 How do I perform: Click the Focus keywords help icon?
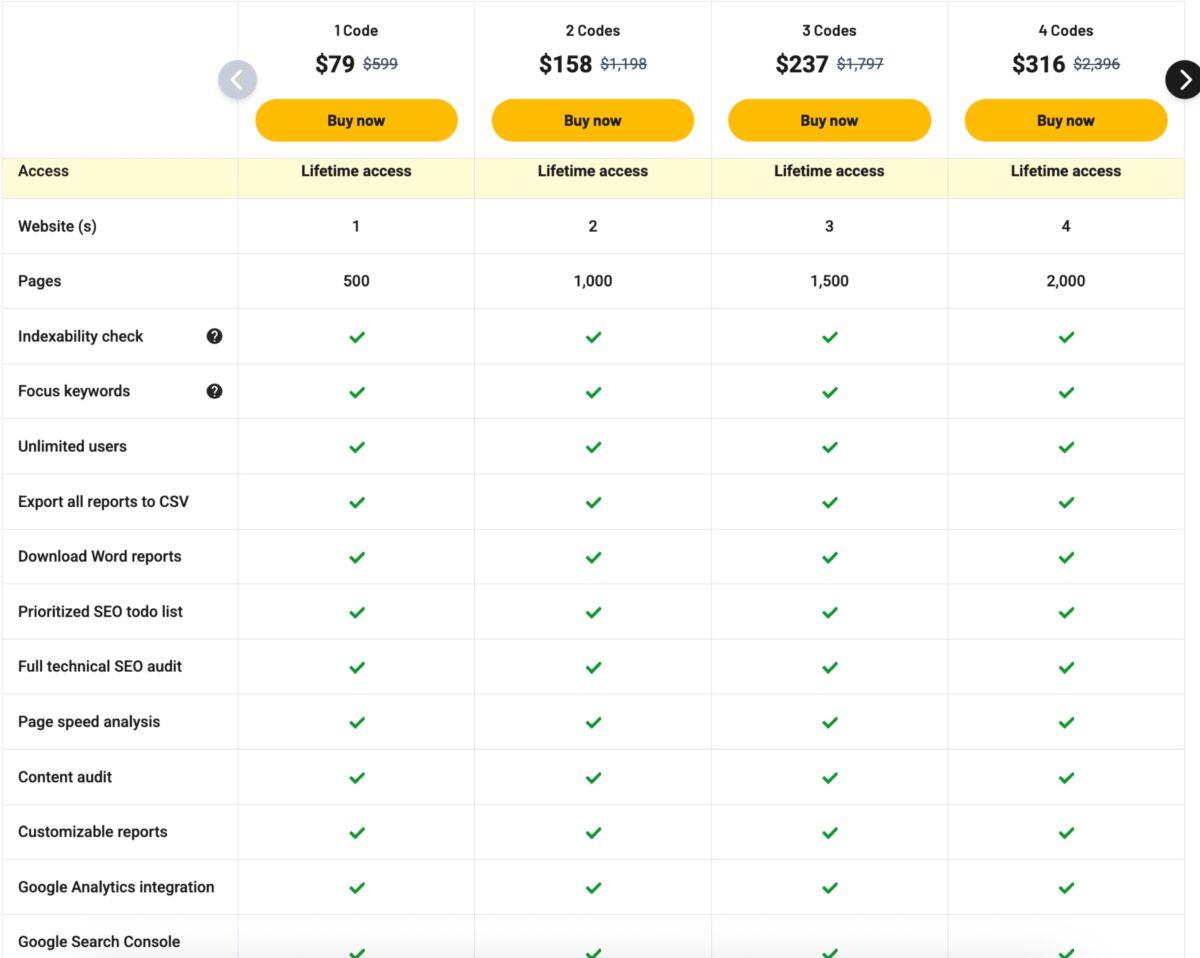[214, 391]
